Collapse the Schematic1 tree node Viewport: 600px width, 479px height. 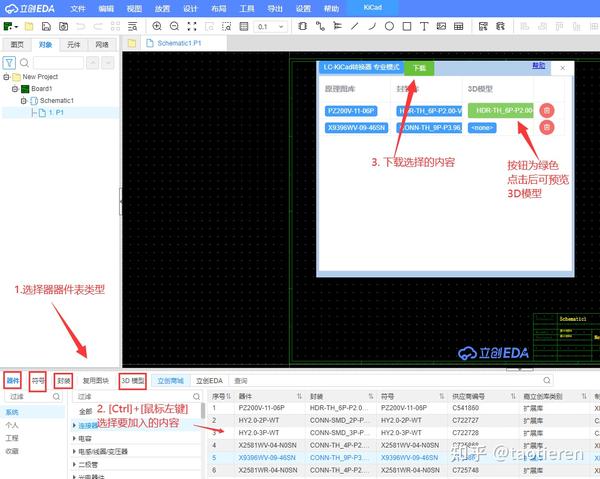point(24,101)
